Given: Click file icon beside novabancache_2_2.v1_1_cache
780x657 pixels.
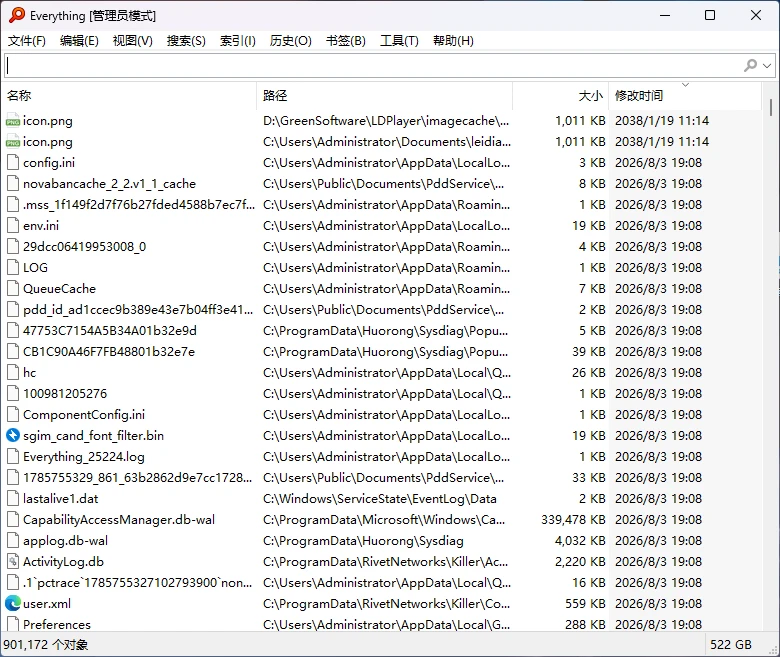Looking at the screenshot, I should pyautogui.click(x=13, y=184).
